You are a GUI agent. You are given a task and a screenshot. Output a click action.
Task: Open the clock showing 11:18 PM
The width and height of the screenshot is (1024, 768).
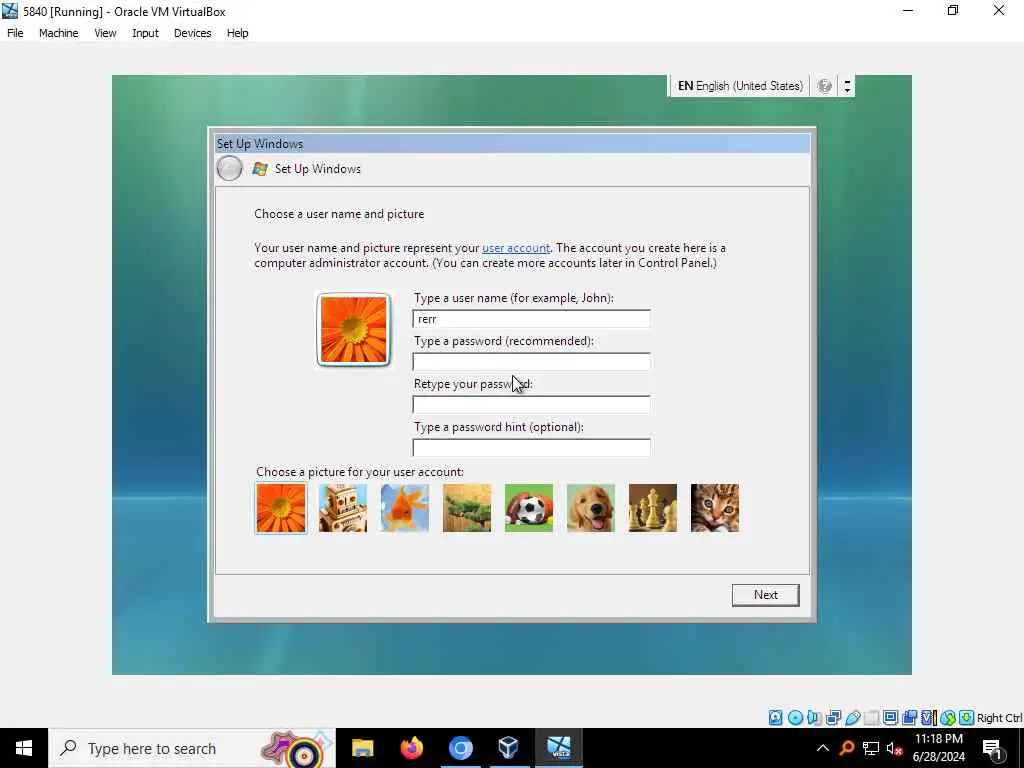tap(938, 748)
